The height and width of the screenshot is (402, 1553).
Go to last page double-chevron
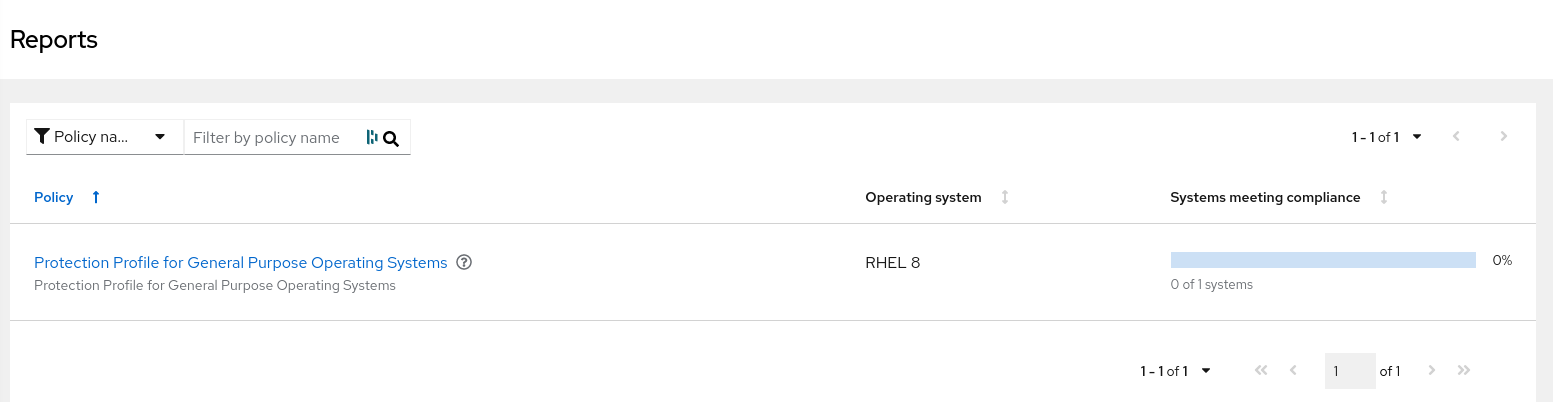coord(1464,370)
